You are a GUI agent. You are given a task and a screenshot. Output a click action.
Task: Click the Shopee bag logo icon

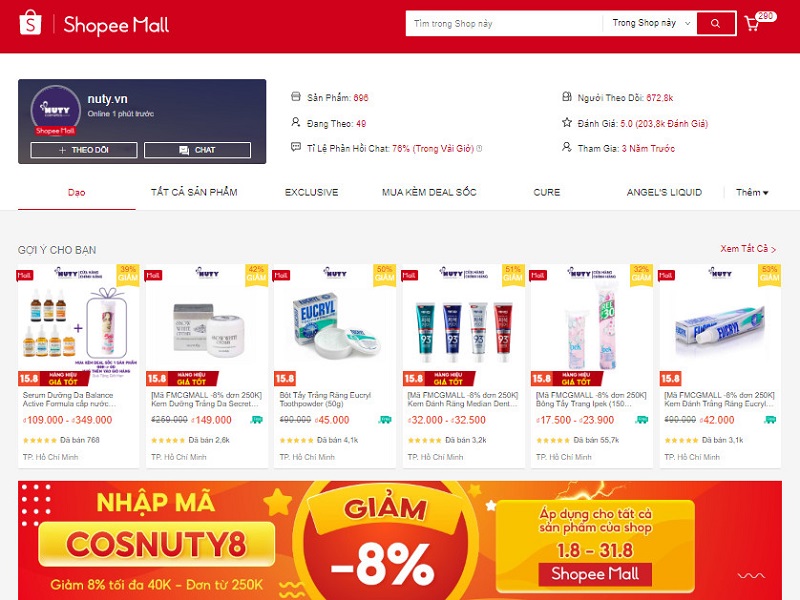tap(30, 23)
